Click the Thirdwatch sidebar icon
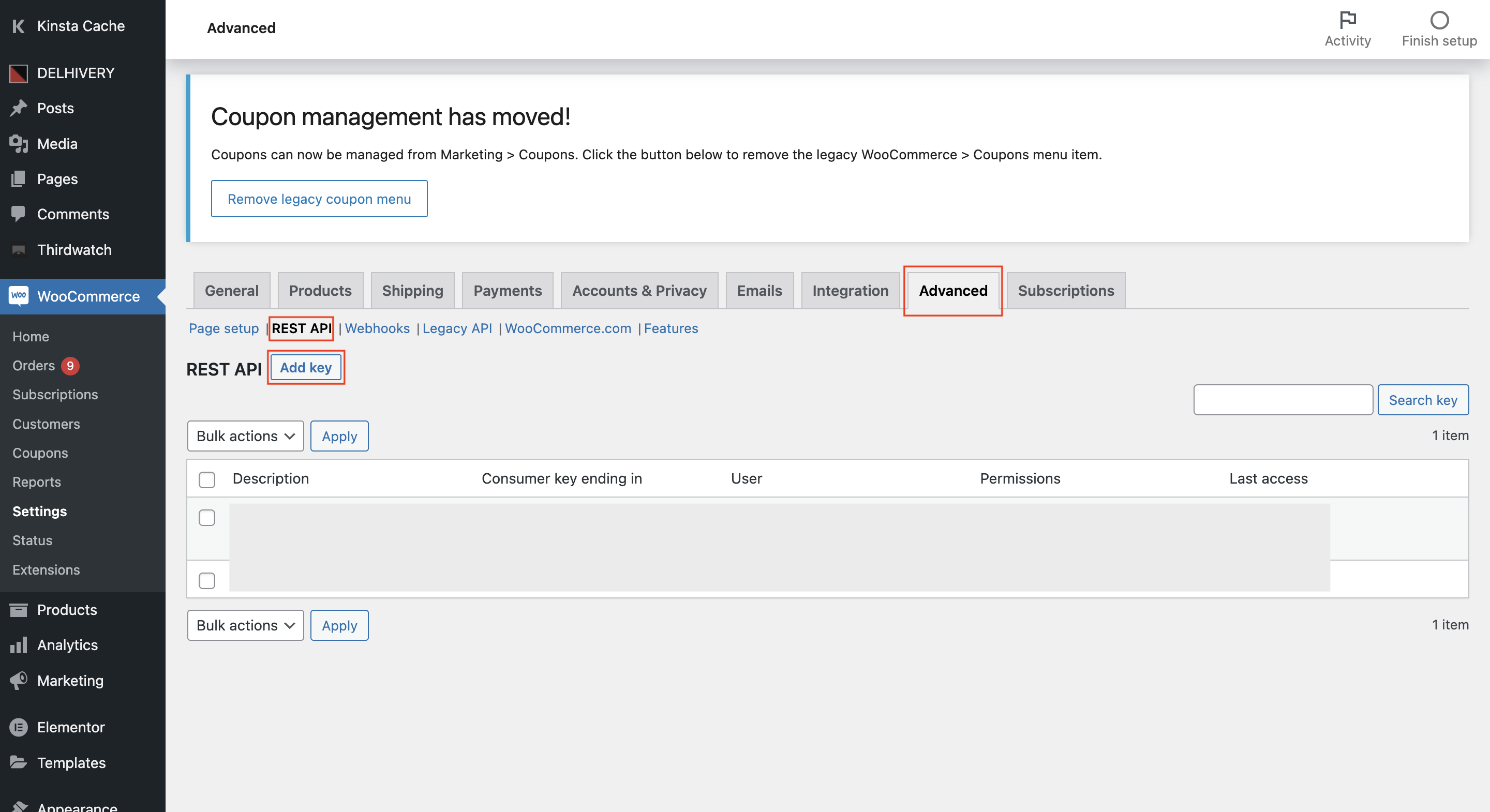The image size is (1490, 812). 19,249
